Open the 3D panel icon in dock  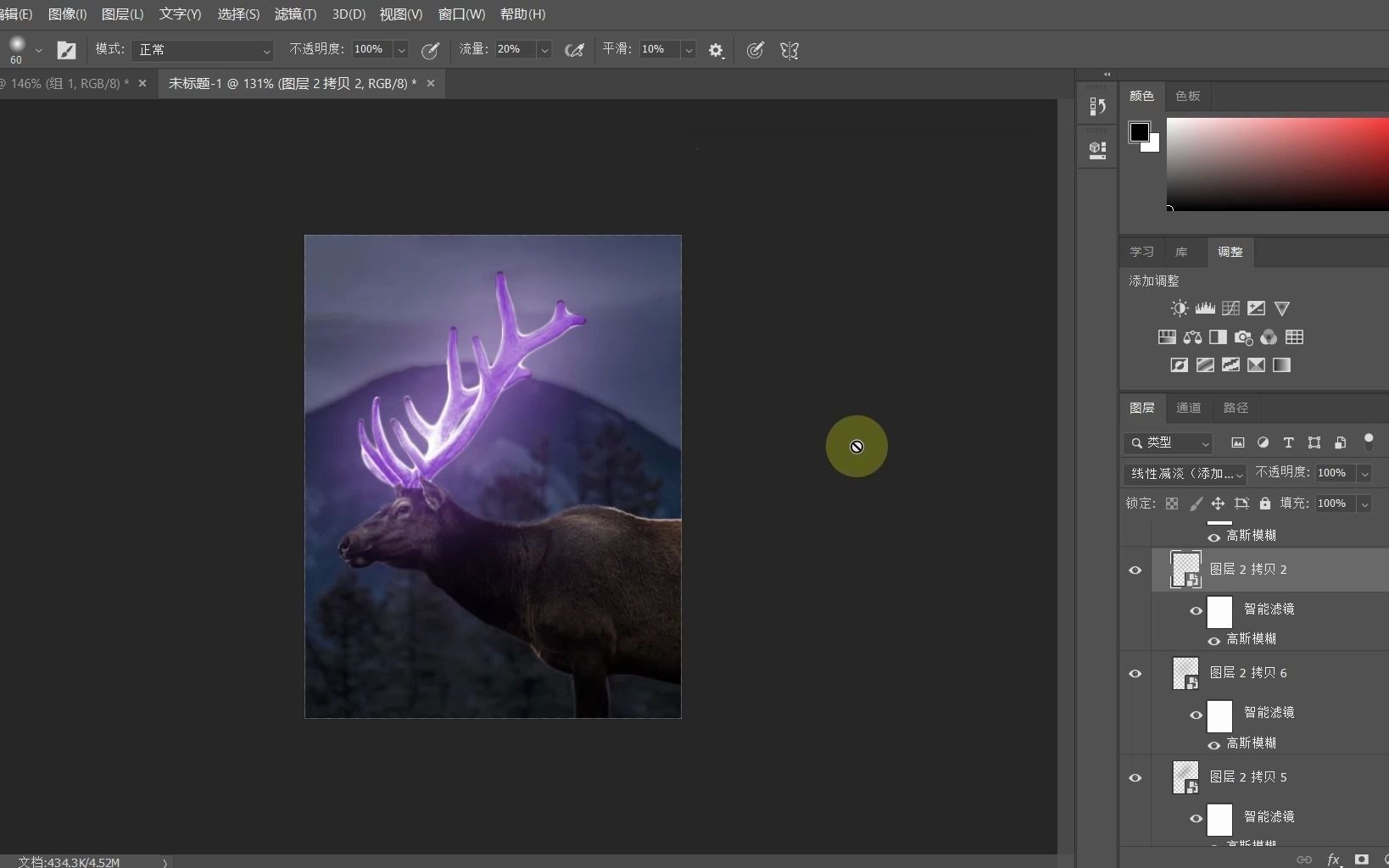pos(1097,151)
